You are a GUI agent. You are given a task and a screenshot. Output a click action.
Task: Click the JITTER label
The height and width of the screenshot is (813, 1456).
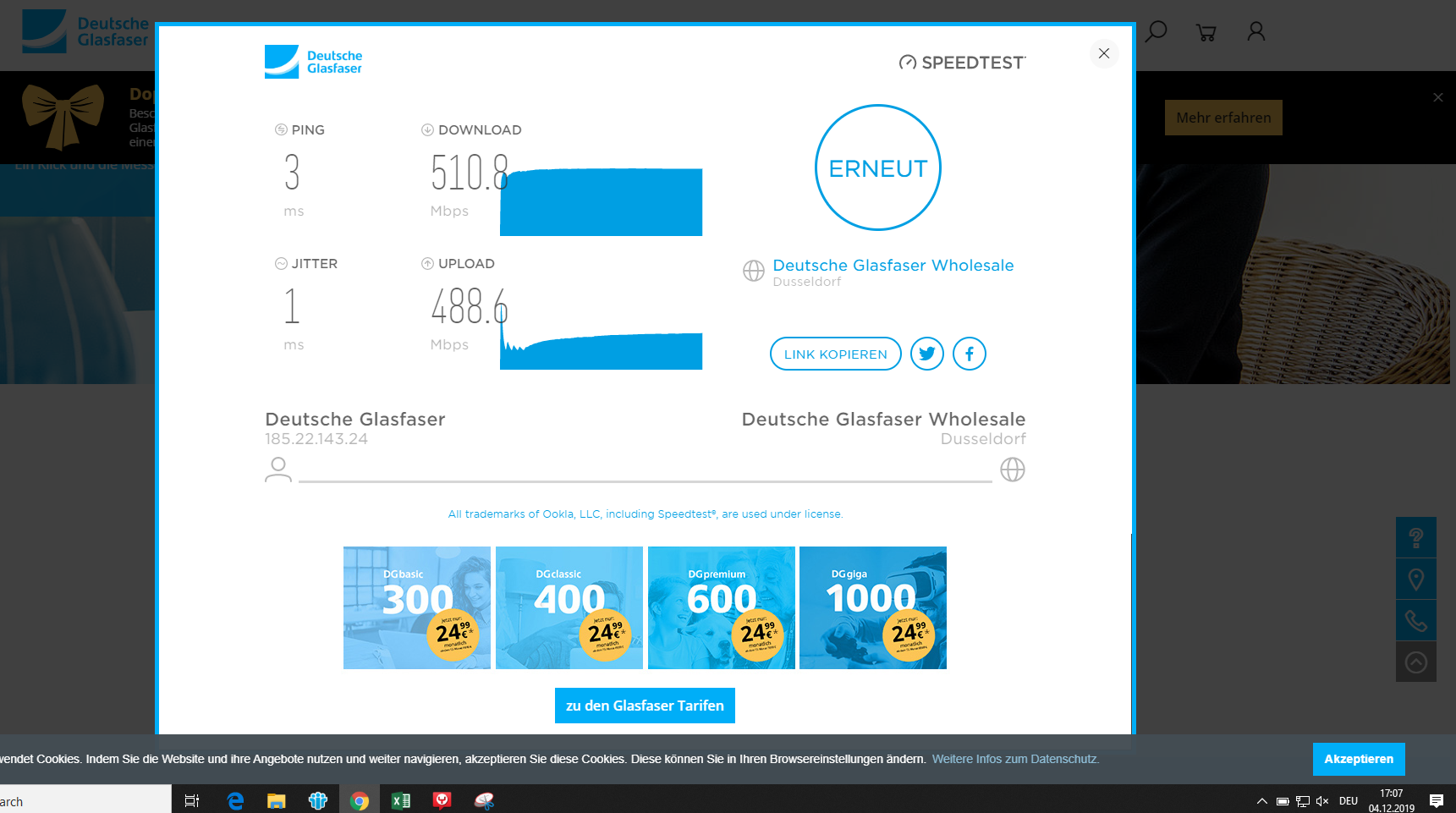pos(315,264)
